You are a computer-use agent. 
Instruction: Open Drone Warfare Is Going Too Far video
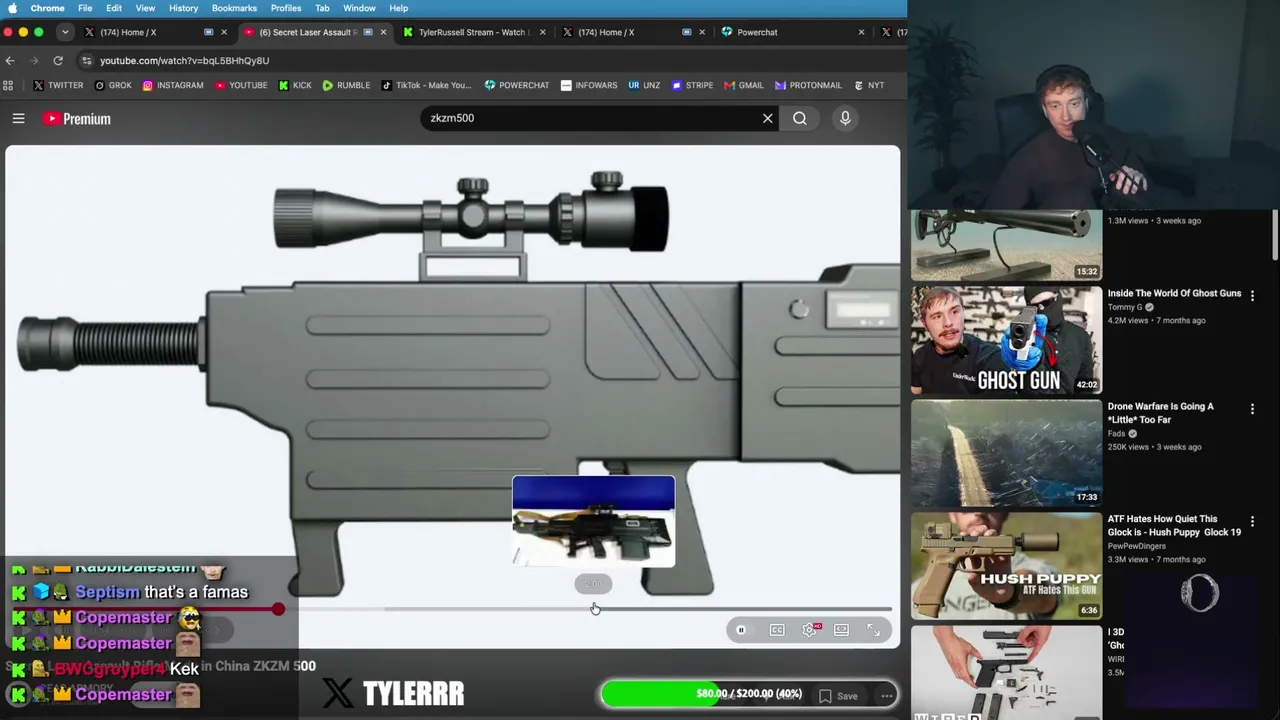pos(1160,413)
